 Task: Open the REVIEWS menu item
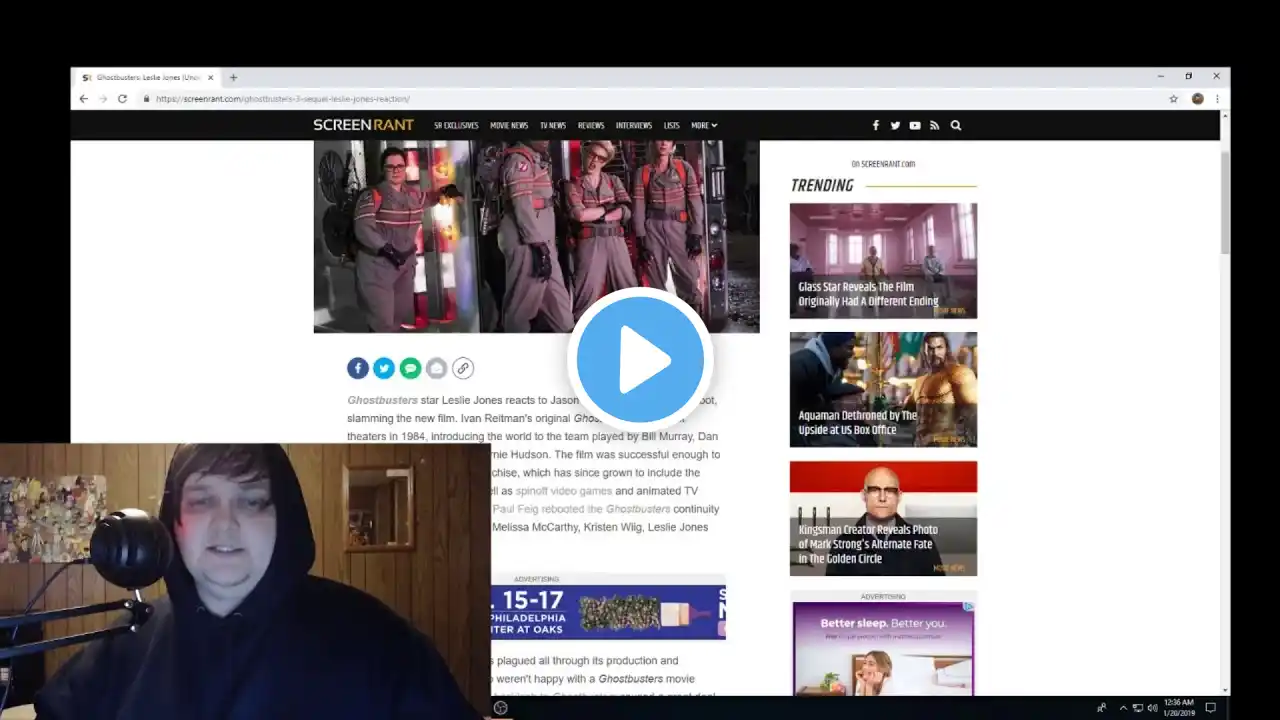click(x=591, y=126)
